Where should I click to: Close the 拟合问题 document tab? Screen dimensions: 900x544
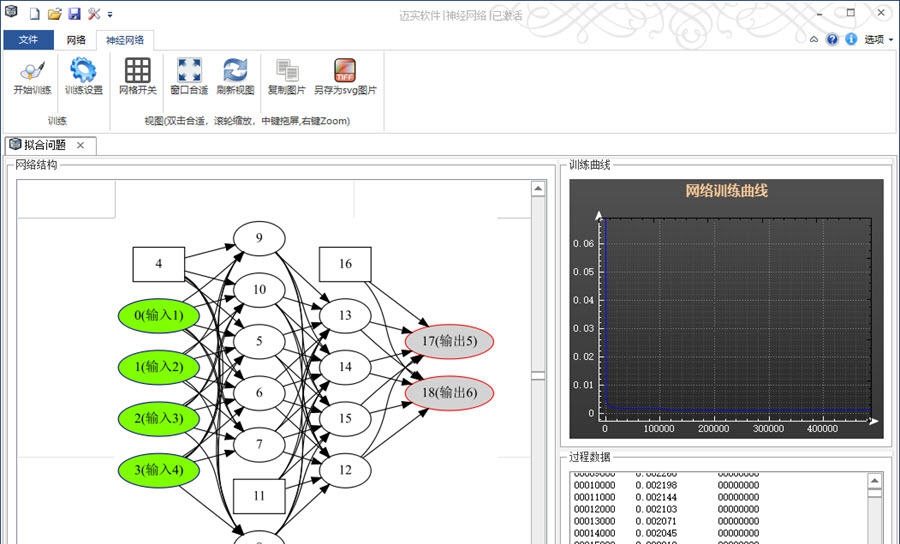[x=81, y=145]
